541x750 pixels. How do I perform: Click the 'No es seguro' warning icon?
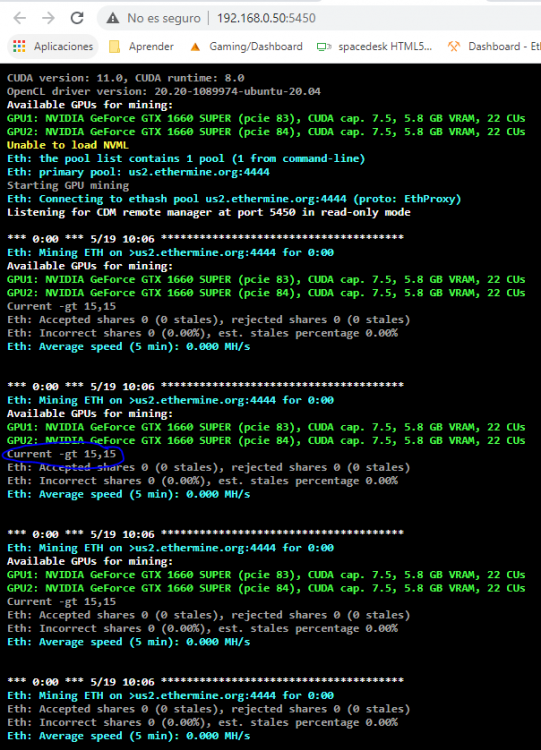[x=112, y=18]
